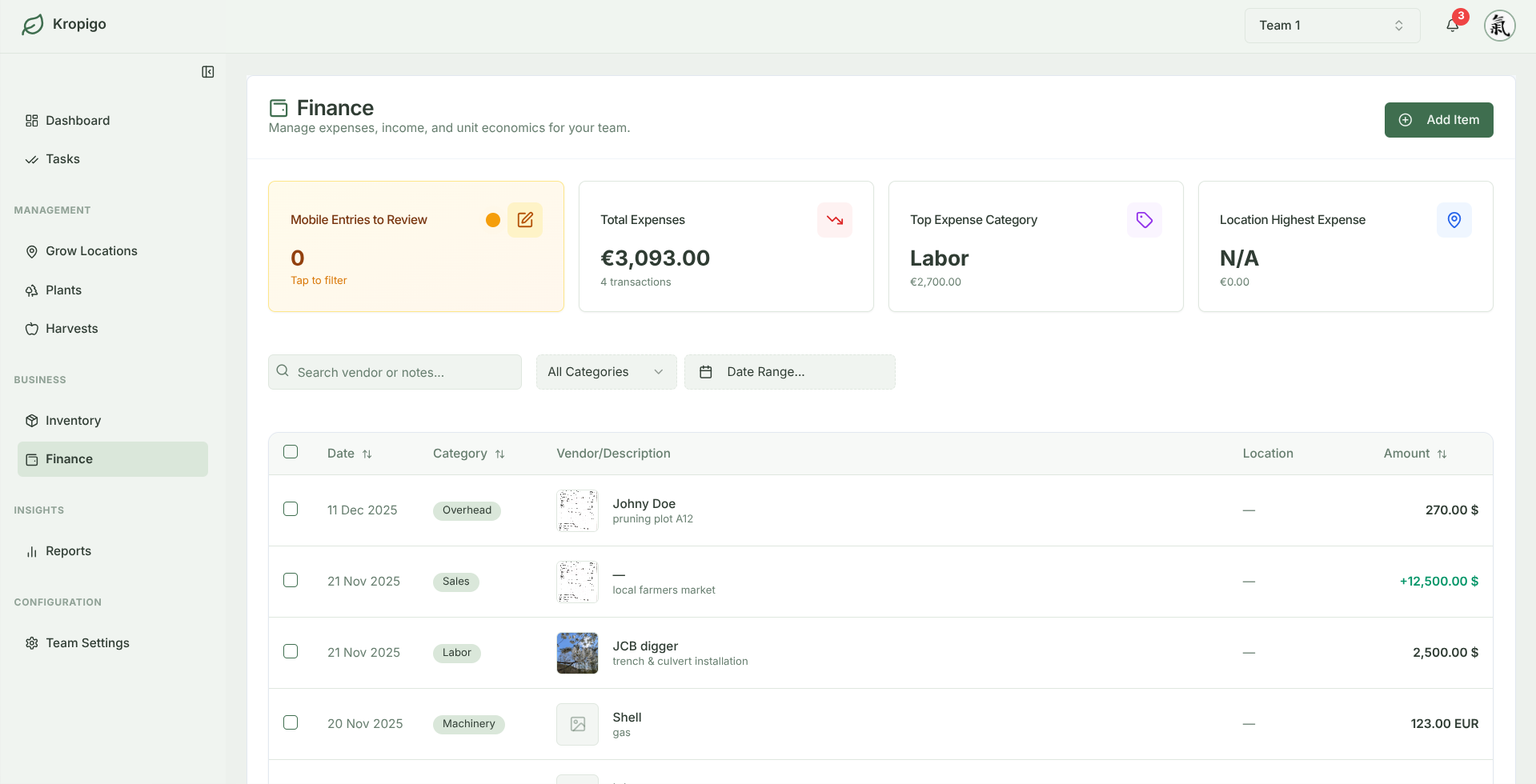Click the Total Expenses trend-down icon
The width and height of the screenshot is (1536, 784).
coord(834,220)
